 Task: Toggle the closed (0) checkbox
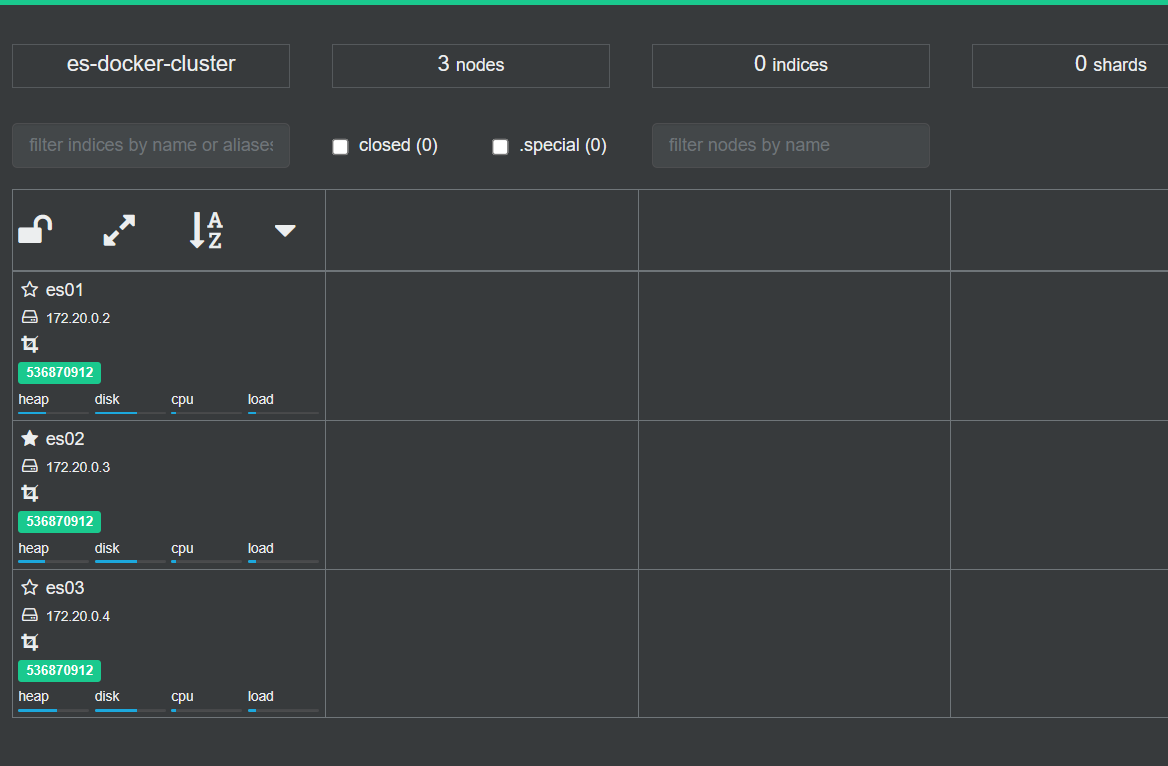click(x=340, y=146)
